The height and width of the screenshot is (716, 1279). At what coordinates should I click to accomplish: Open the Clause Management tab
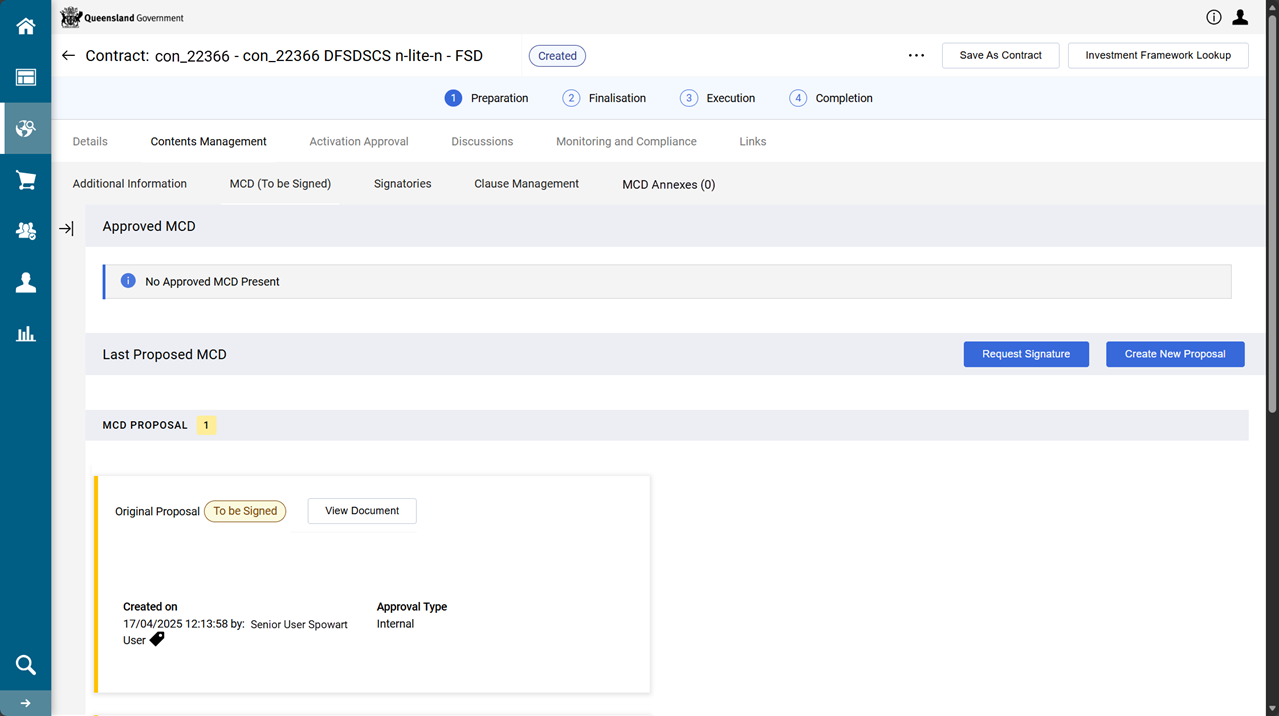point(526,184)
